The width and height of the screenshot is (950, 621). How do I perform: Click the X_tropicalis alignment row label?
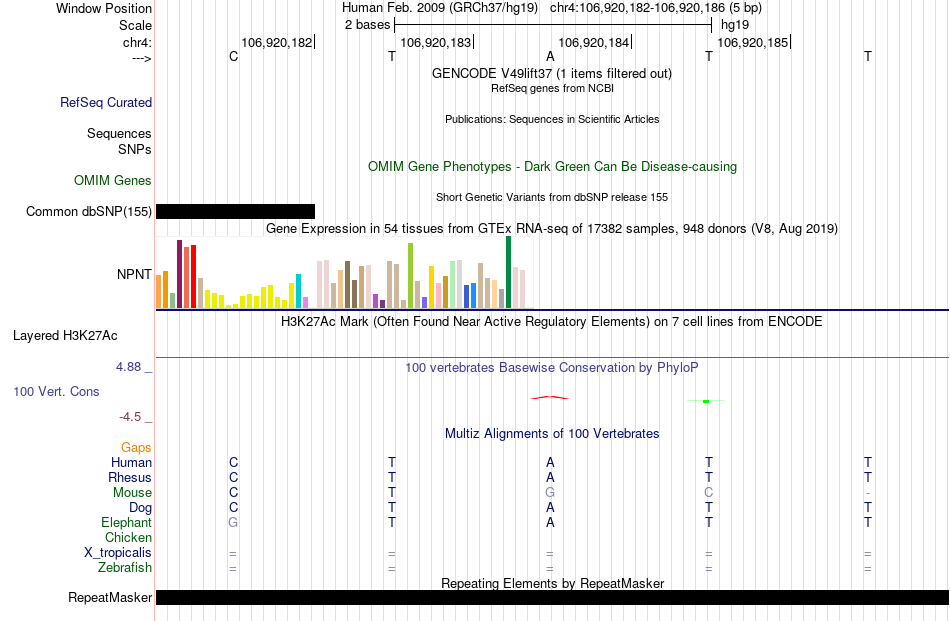point(118,553)
